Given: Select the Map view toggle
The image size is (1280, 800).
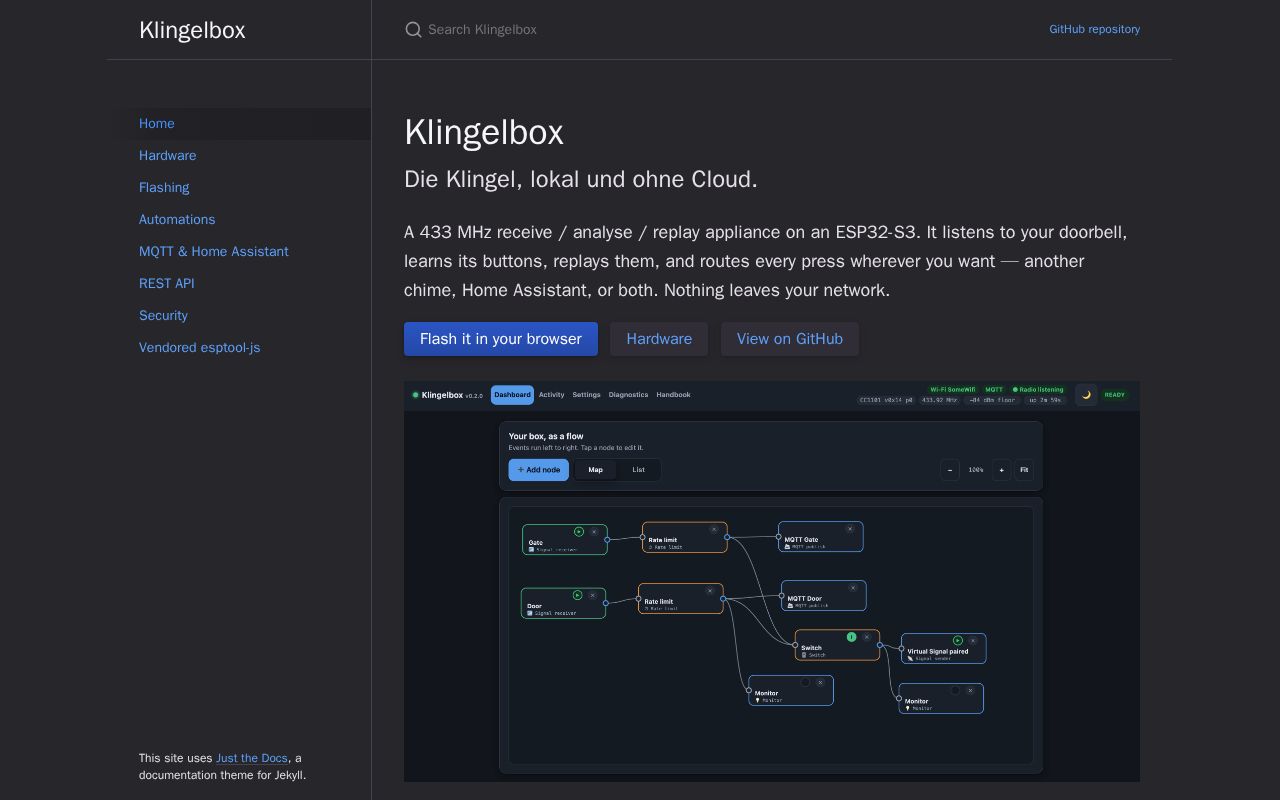Looking at the screenshot, I should pos(595,470).
